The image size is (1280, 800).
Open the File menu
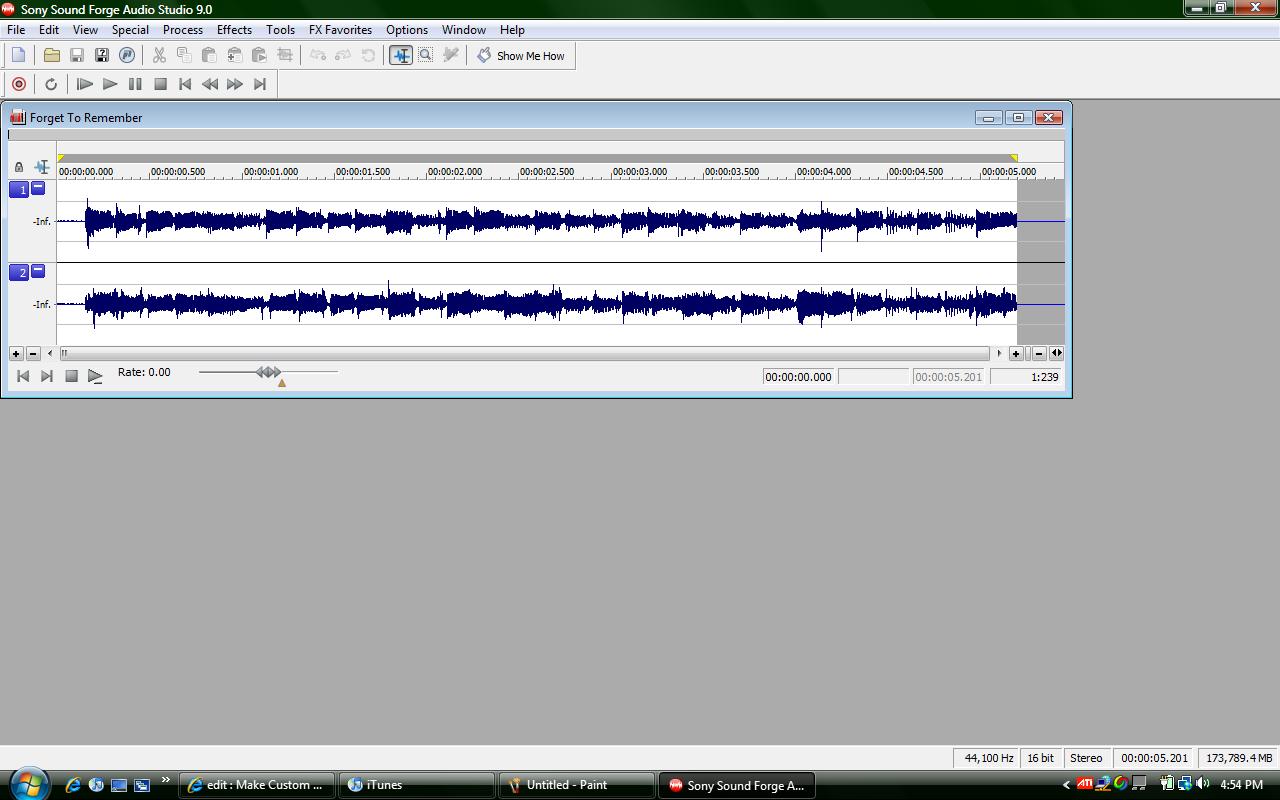click(16, 30)
